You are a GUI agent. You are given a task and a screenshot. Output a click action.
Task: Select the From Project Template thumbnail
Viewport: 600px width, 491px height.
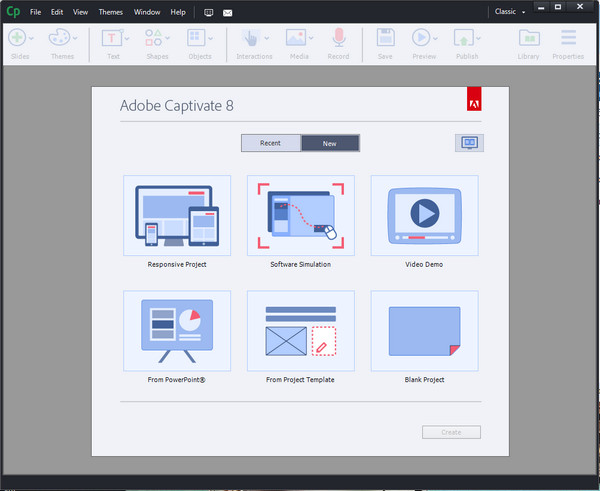301,331
